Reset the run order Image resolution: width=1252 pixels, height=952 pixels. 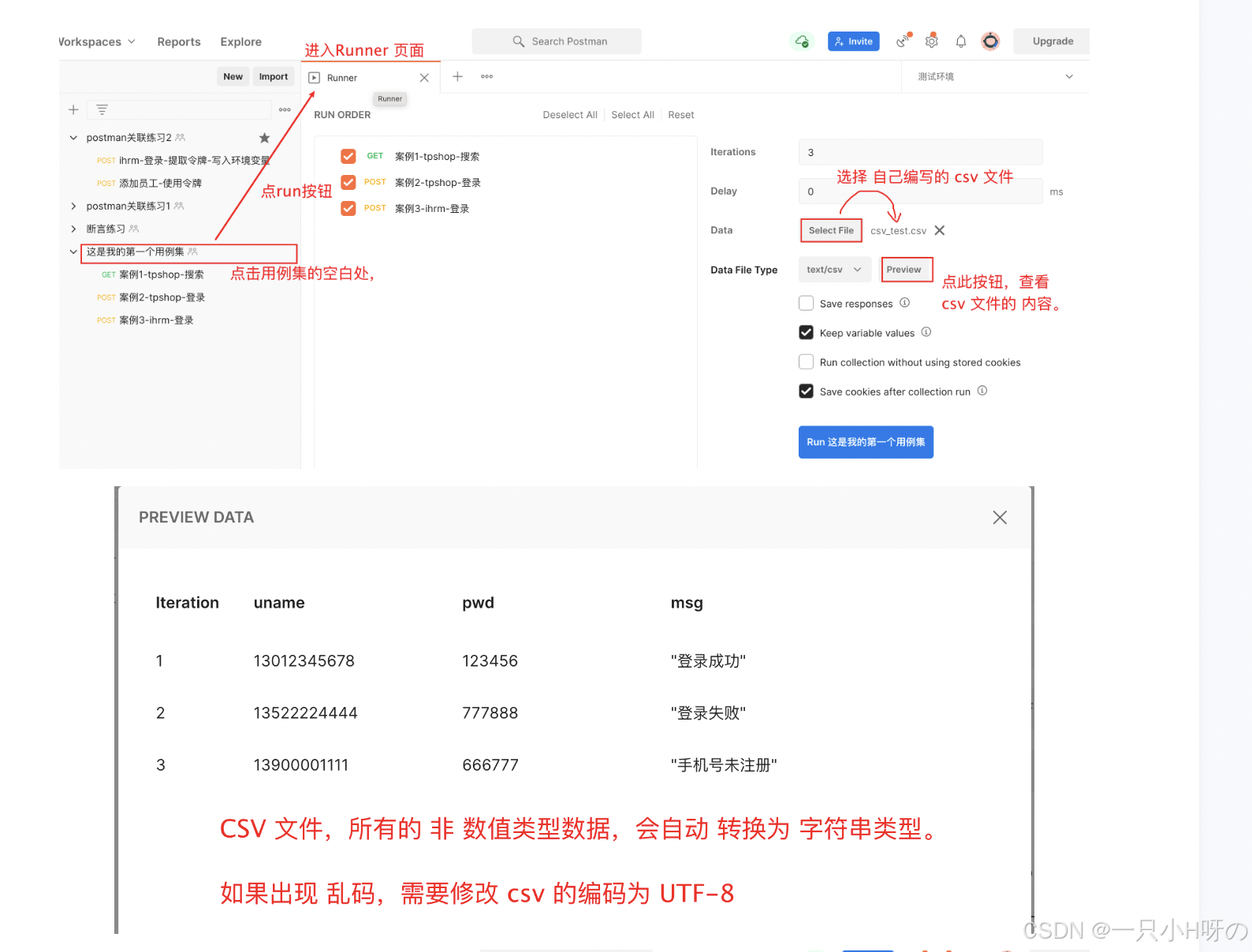click(x=681, y=115)
